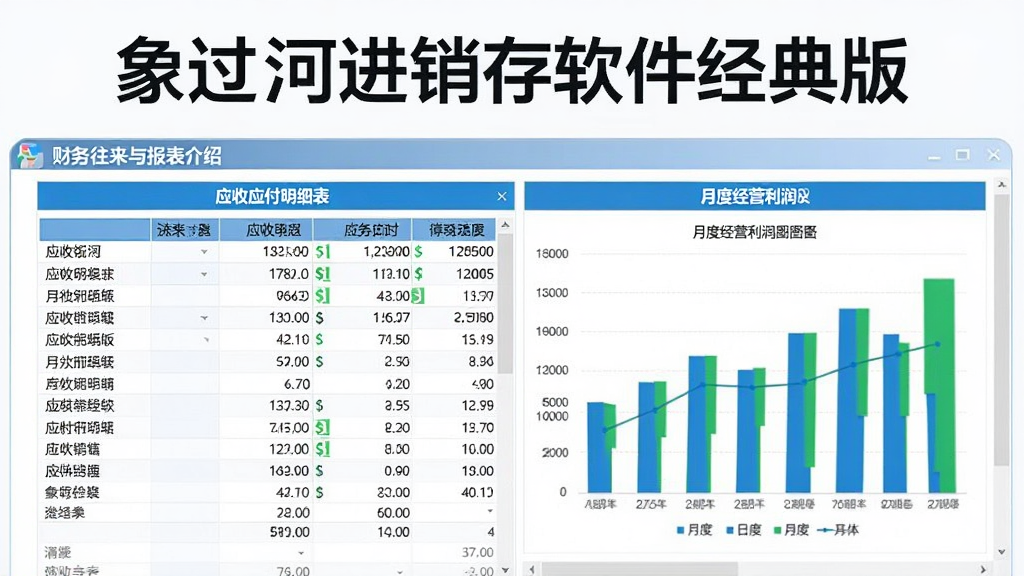This screenshot has height=576, width=1024.
Task: Select the 14.00 cell
Action: (363, 532)
